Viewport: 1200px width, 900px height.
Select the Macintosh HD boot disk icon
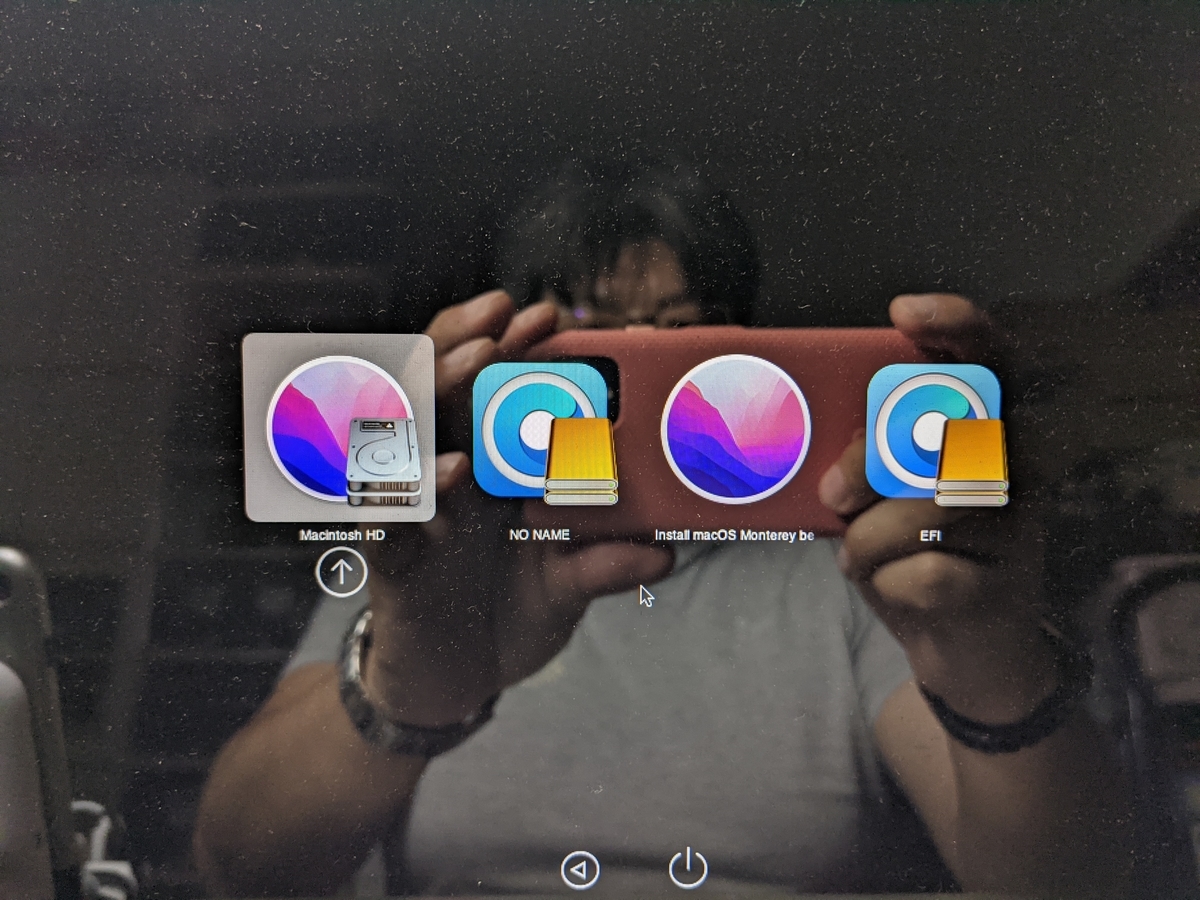(340, 428)
